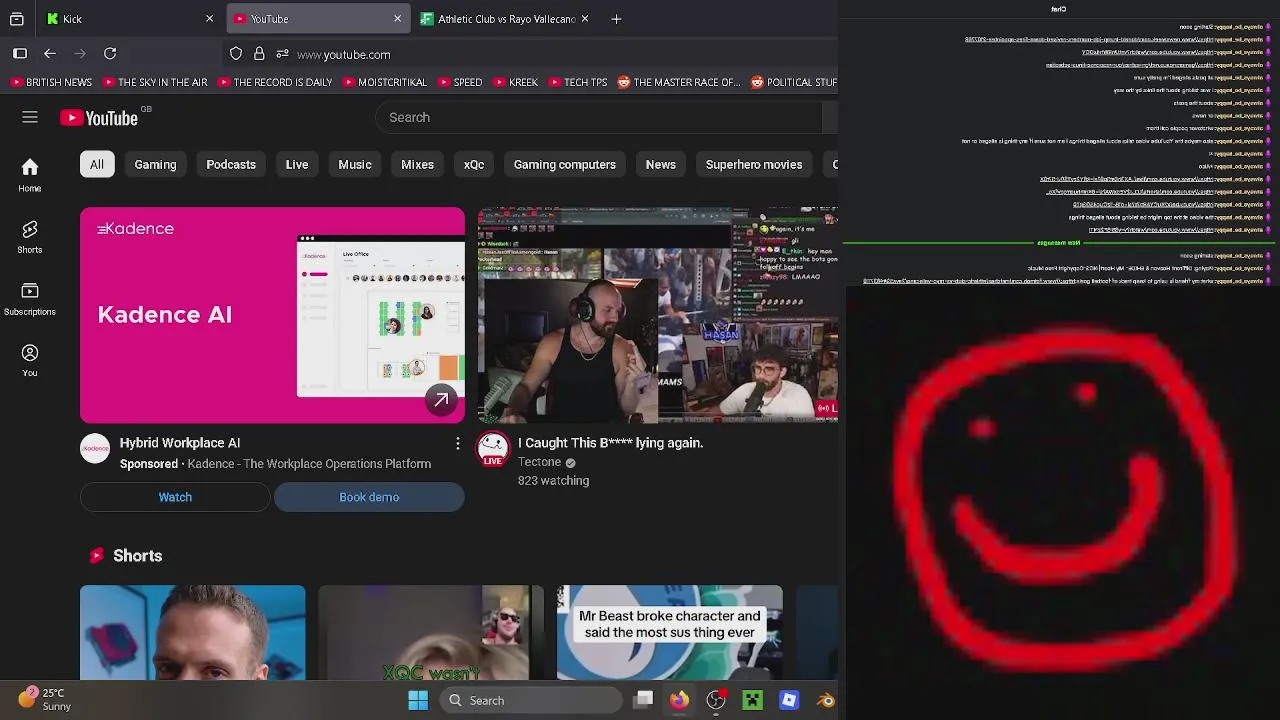Select the Music filter chip

(x=355, y=165)
